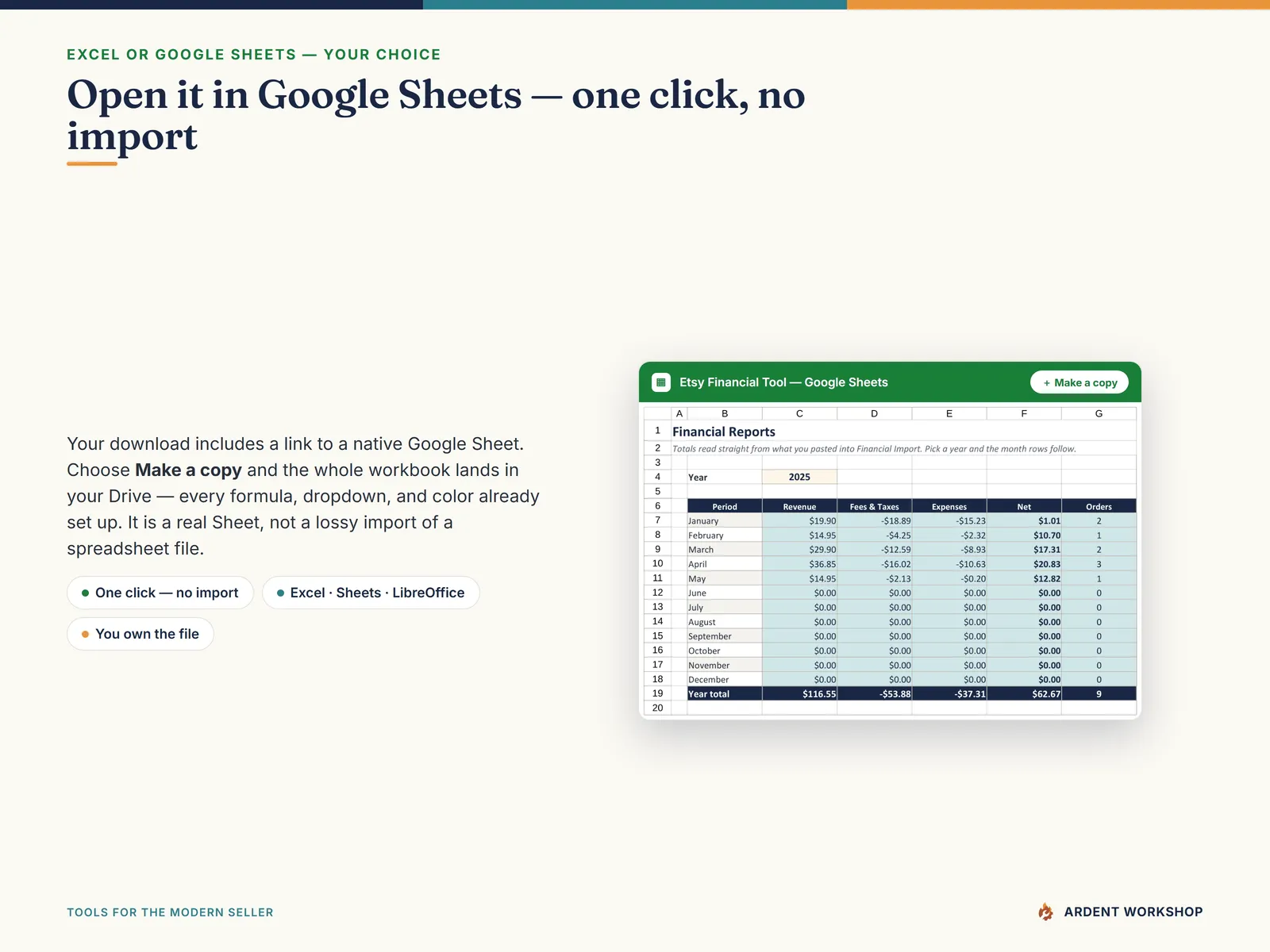Click the 'EXCEL OR GOOGLE SHEETS — YOUR CHOICE' subtitle
Screen dimensions: 1270x952
[254, 55]
